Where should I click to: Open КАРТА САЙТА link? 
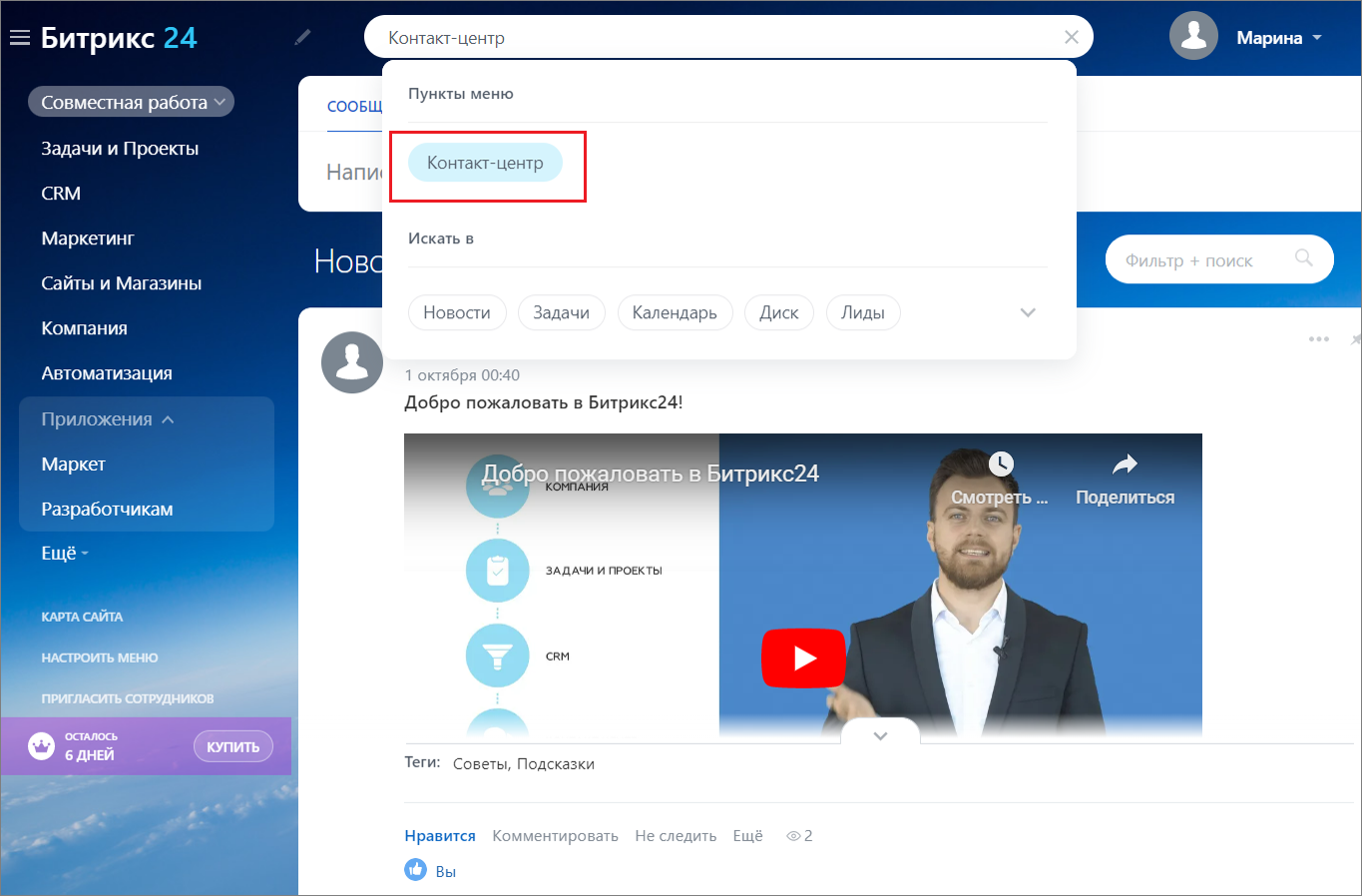point(82,617)
